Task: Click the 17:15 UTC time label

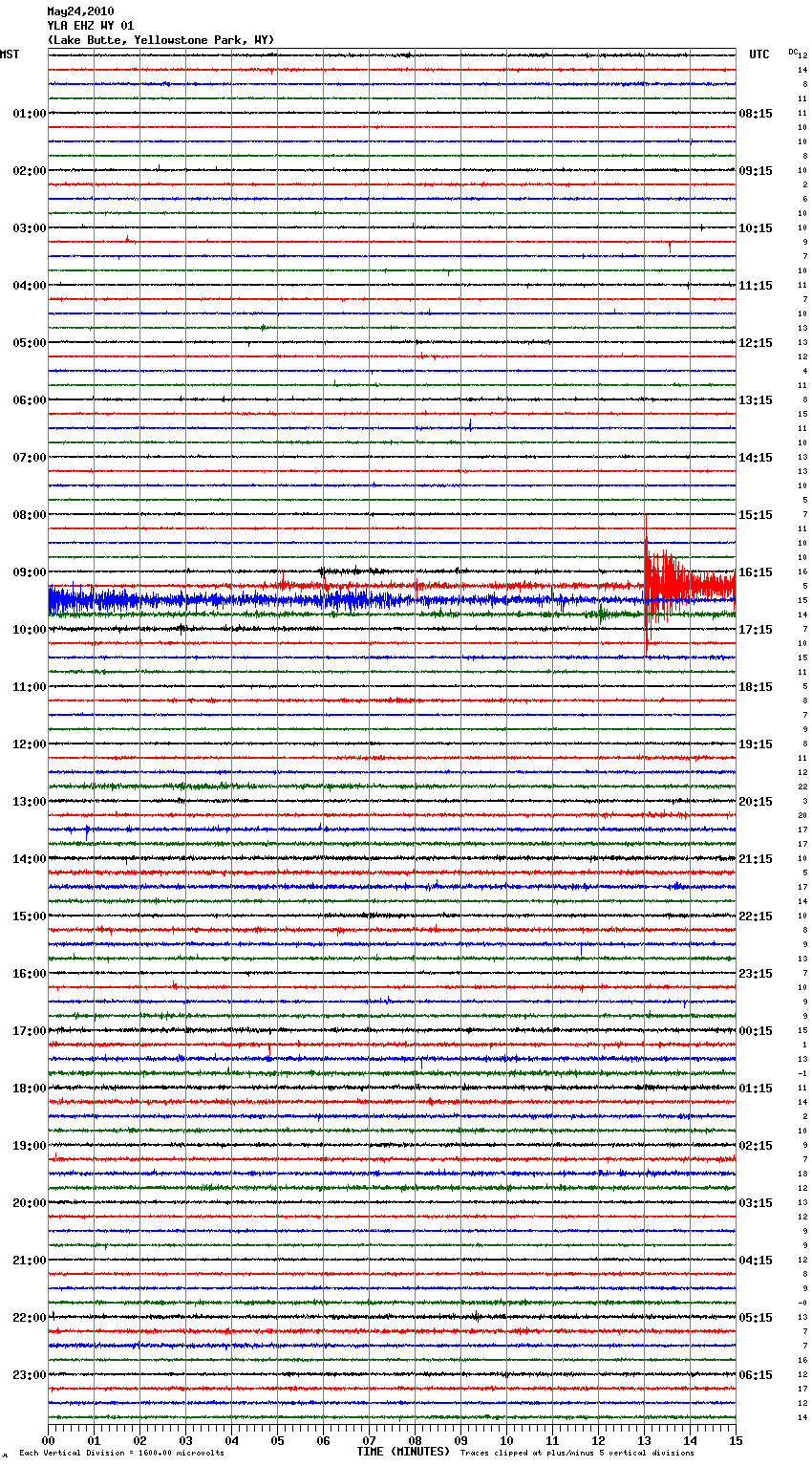Action: (756, 630)
